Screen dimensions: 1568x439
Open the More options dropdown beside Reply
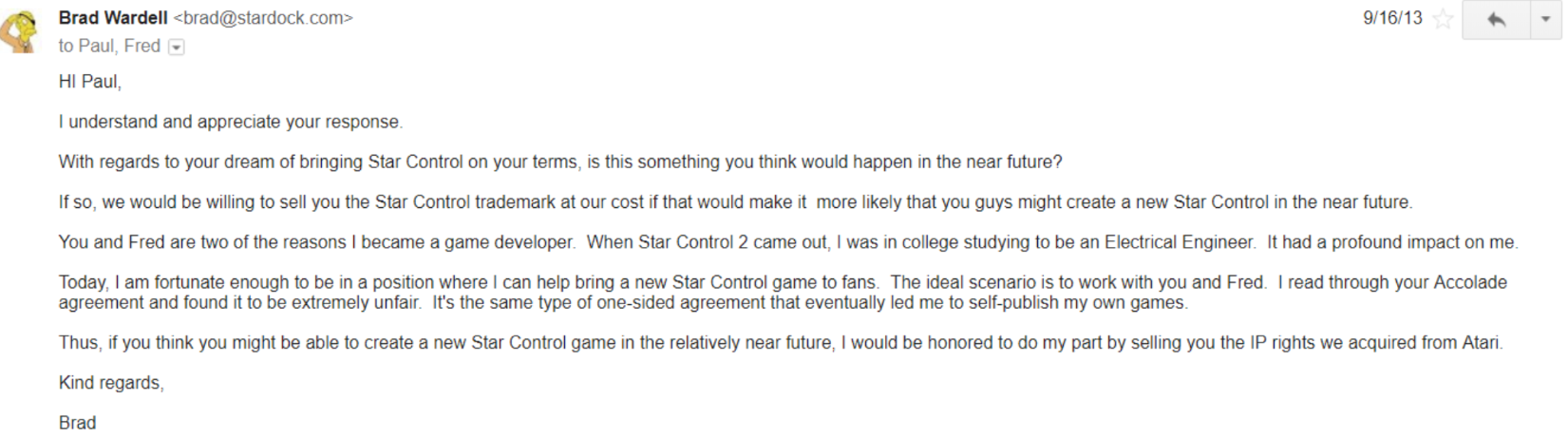pos(1545,20)
